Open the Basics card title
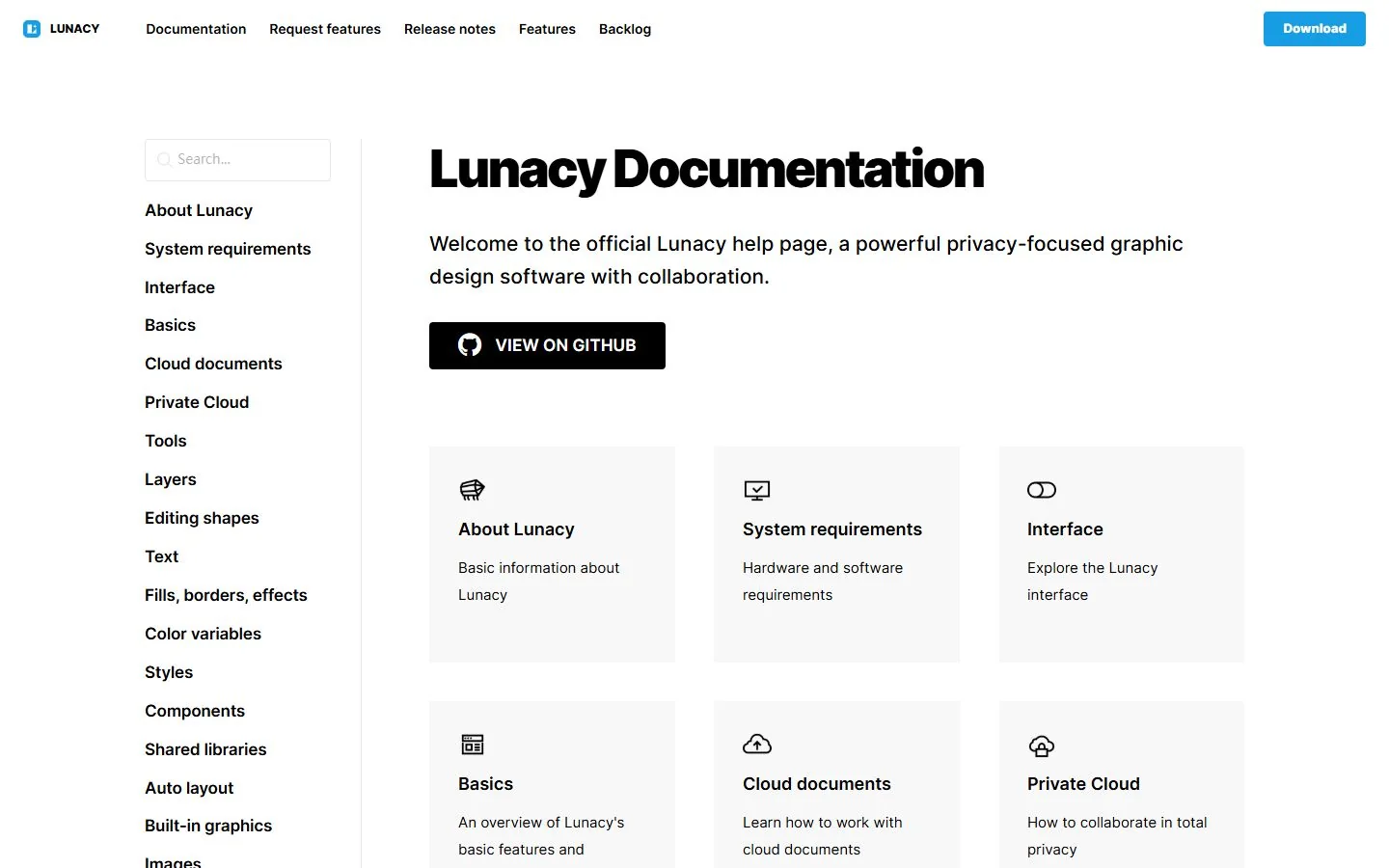This screenshot has width=1389, height=868. 485,784
